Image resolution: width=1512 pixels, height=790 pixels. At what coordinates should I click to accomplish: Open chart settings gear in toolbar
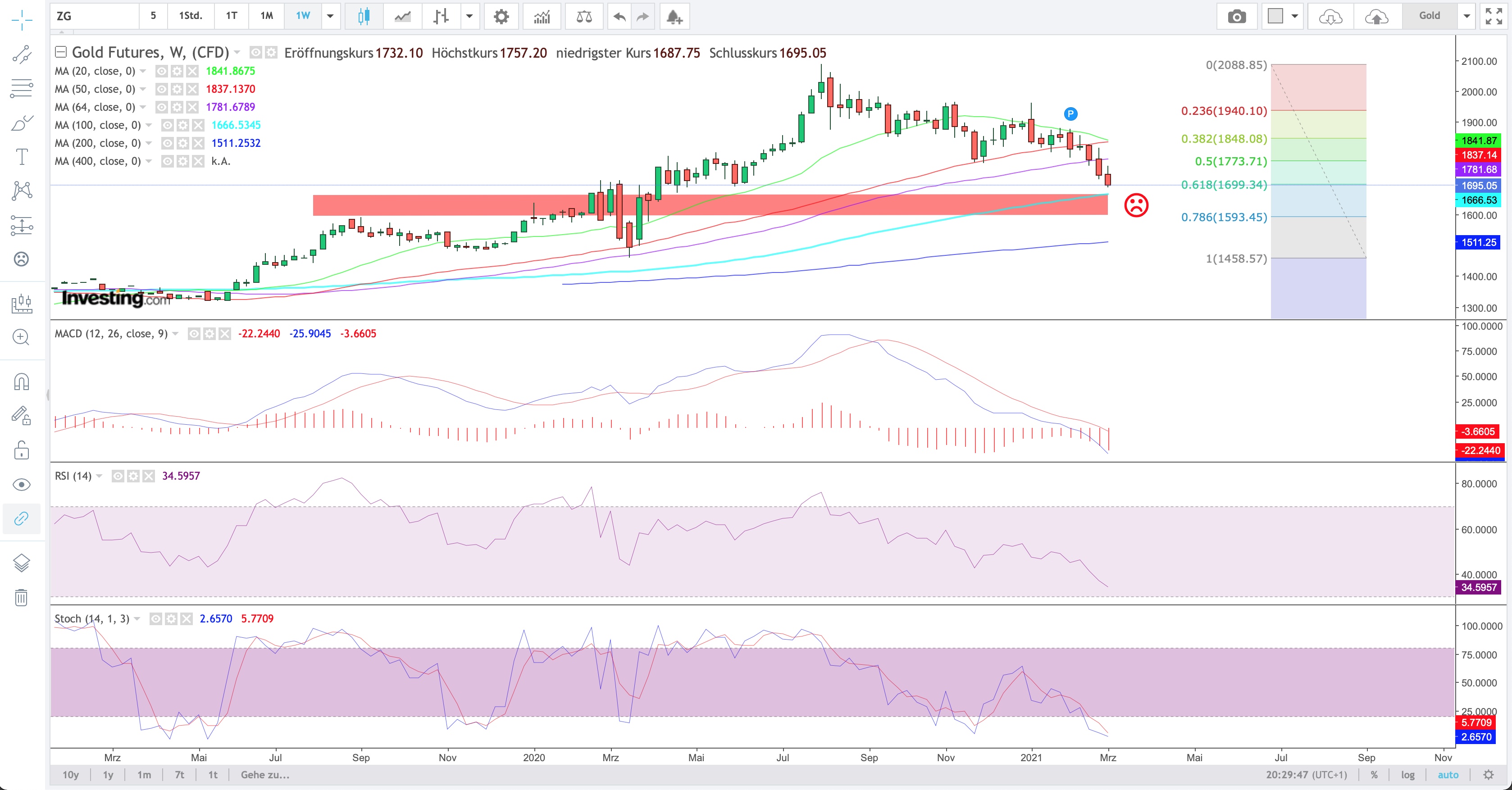pos(501,16)
